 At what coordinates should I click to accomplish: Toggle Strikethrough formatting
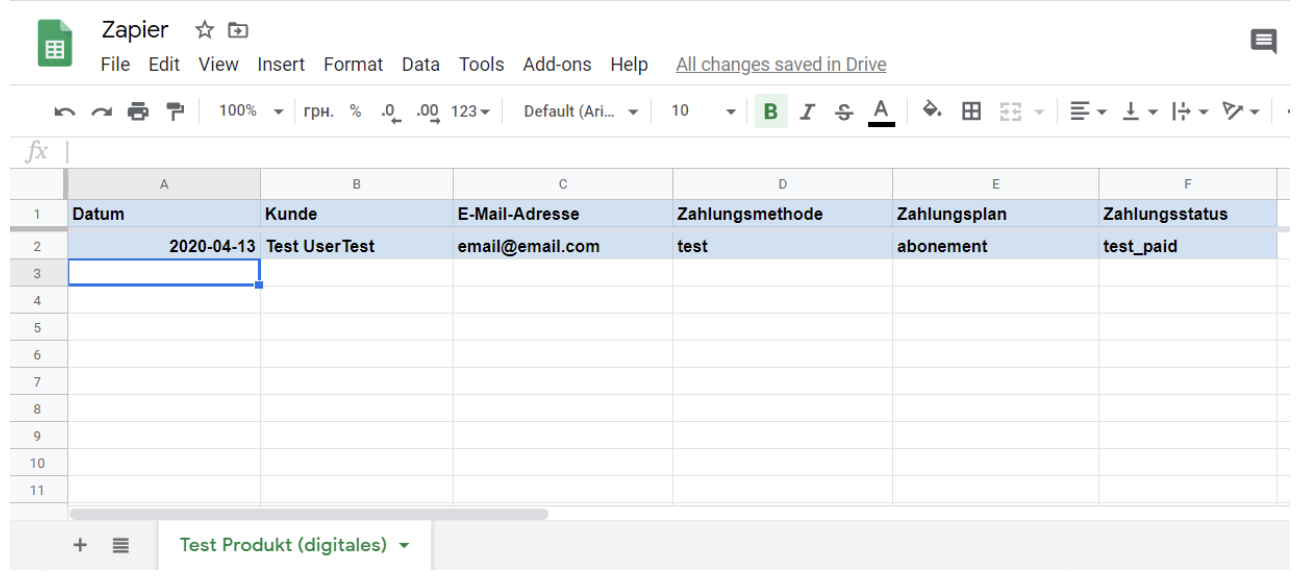(x=844, y=111)
